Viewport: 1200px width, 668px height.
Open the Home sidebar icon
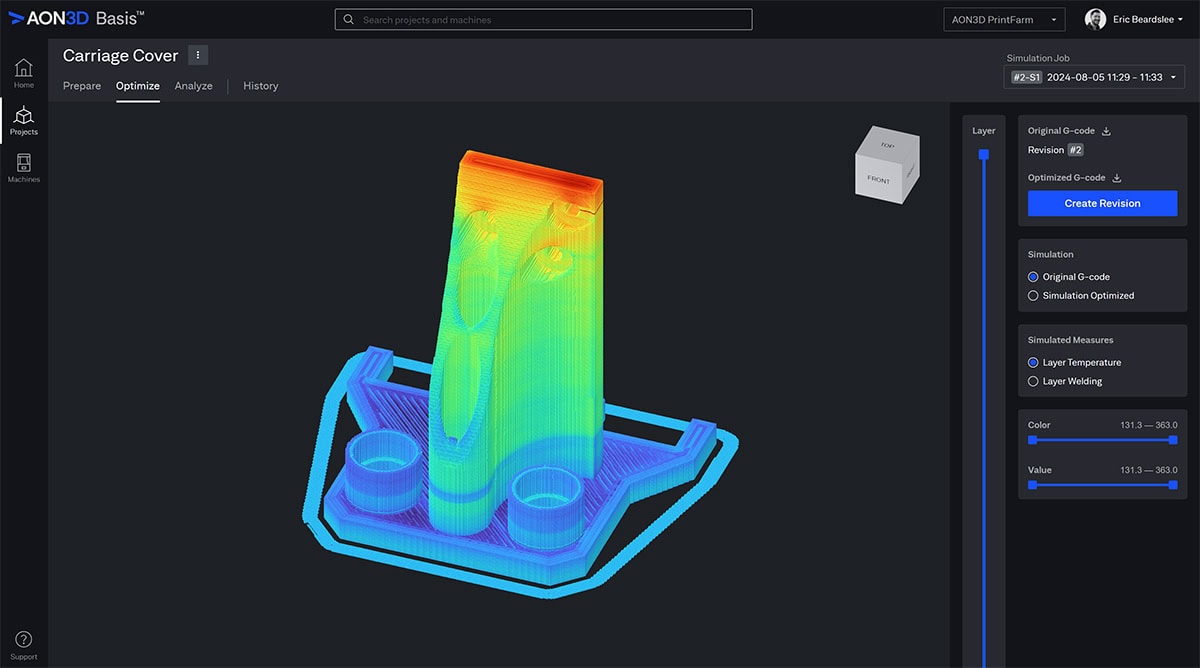23,69
